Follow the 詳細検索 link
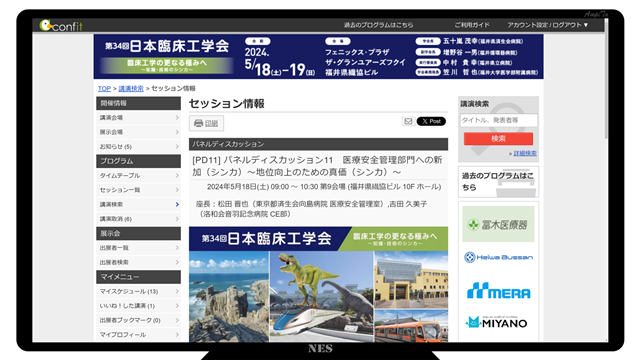 click(x=525, y=153)
